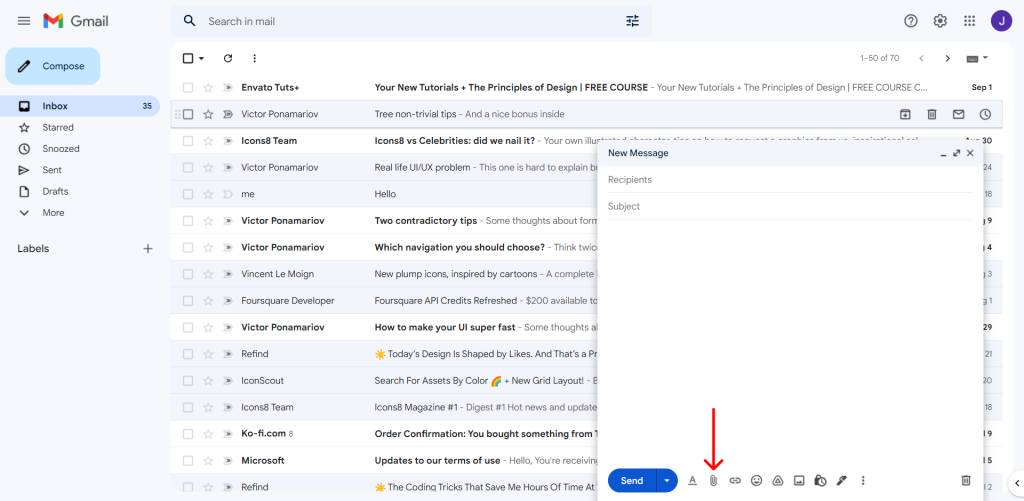Attach files with the paperclip icon
This screenshot has width=1024, height=501.
tap(714, 481)
